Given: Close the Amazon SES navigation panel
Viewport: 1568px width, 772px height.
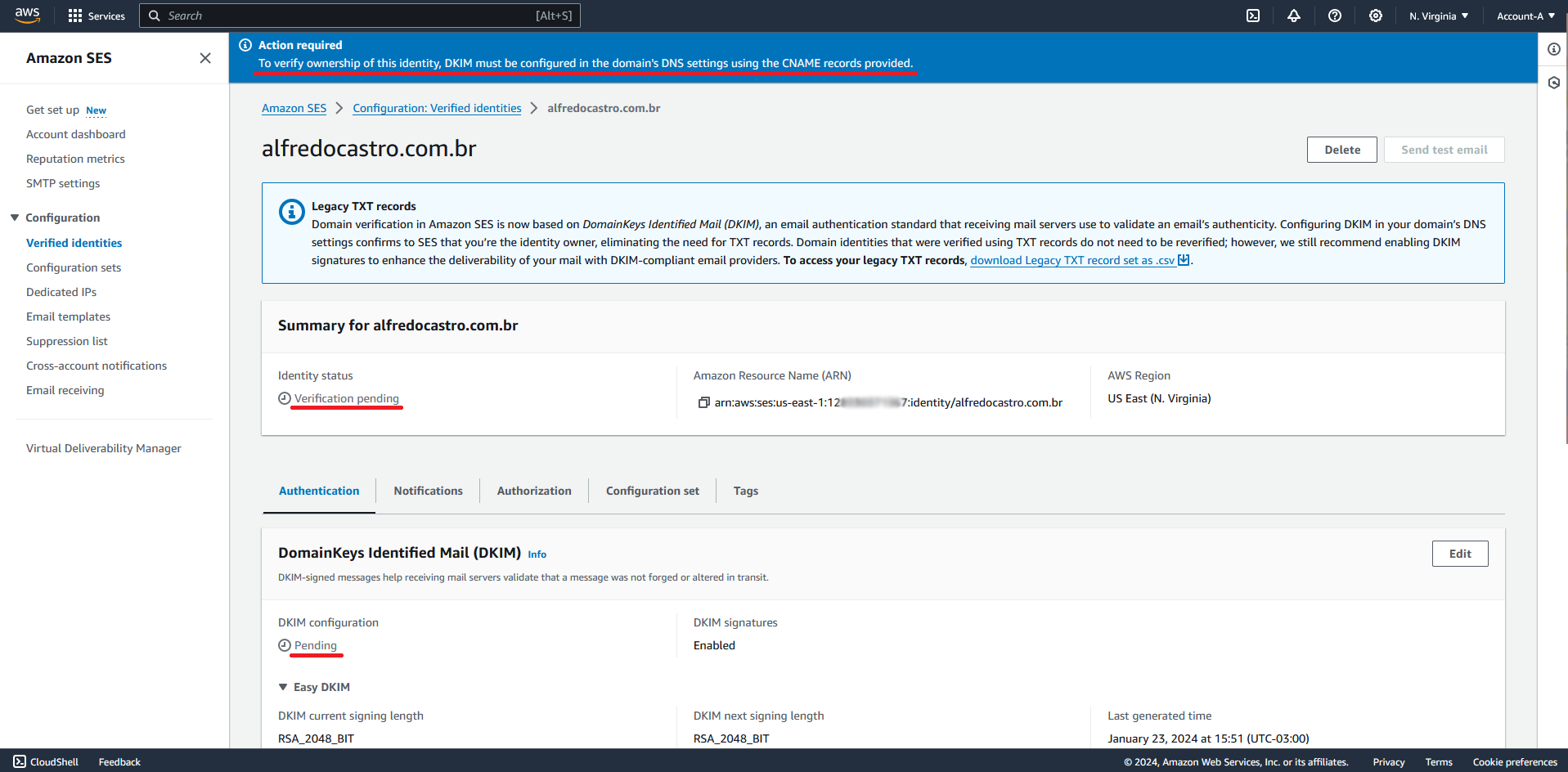Looking at the screenshot, I should tap(205, 58).
